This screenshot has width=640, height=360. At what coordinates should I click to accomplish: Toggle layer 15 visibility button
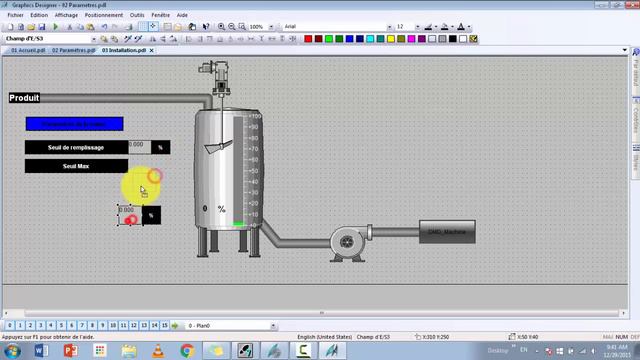(164, 326)
